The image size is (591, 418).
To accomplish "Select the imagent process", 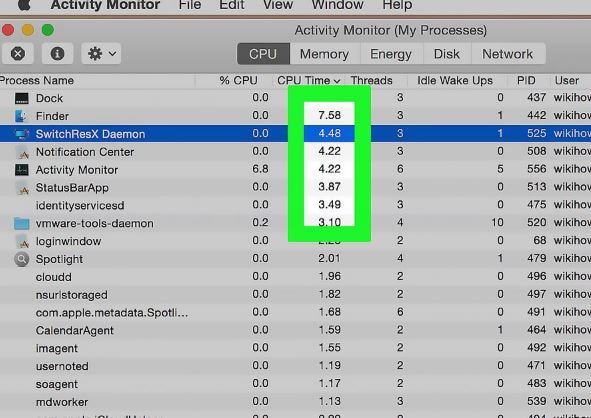I will pos(296,348).
